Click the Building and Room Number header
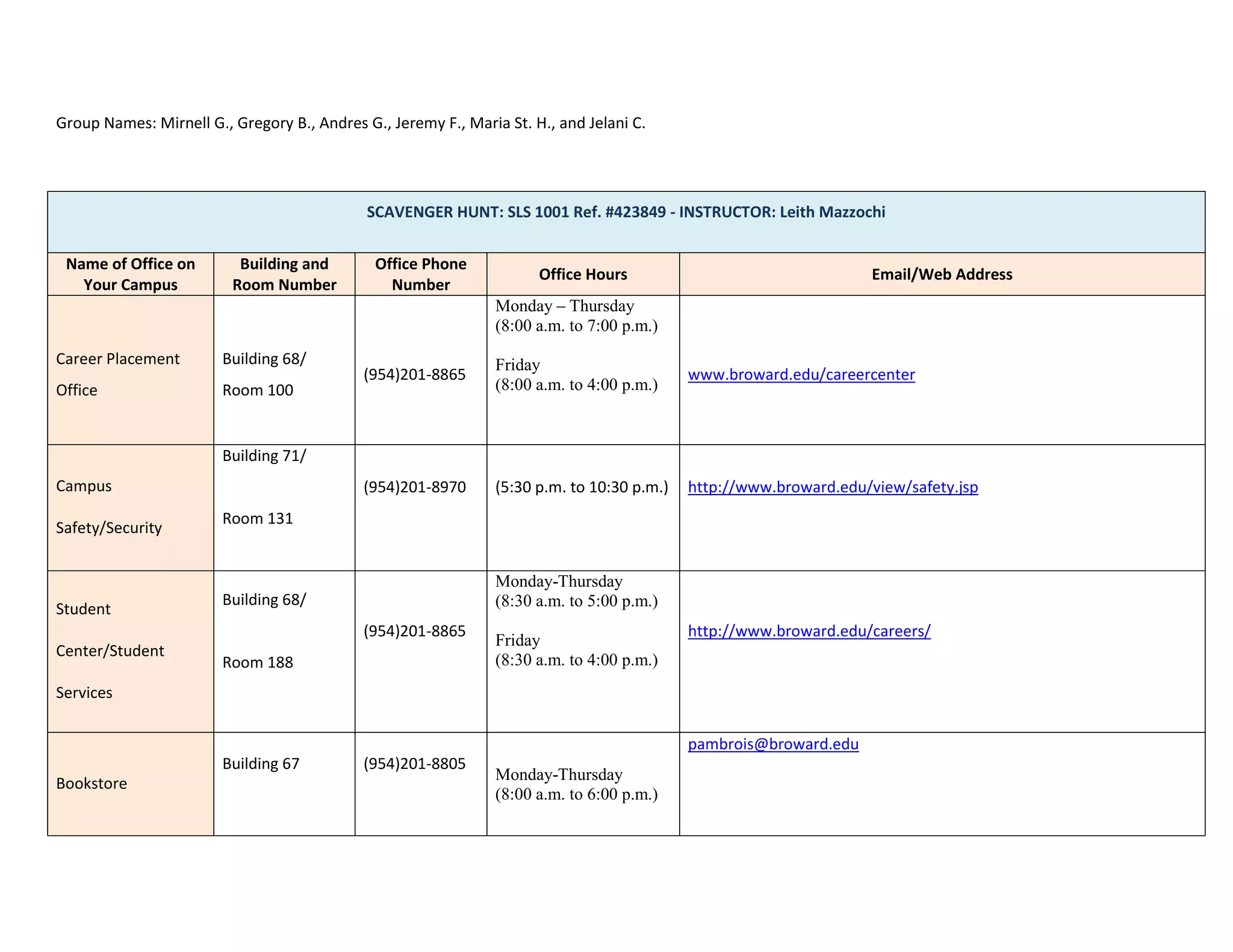 click(x=284, y=274)
